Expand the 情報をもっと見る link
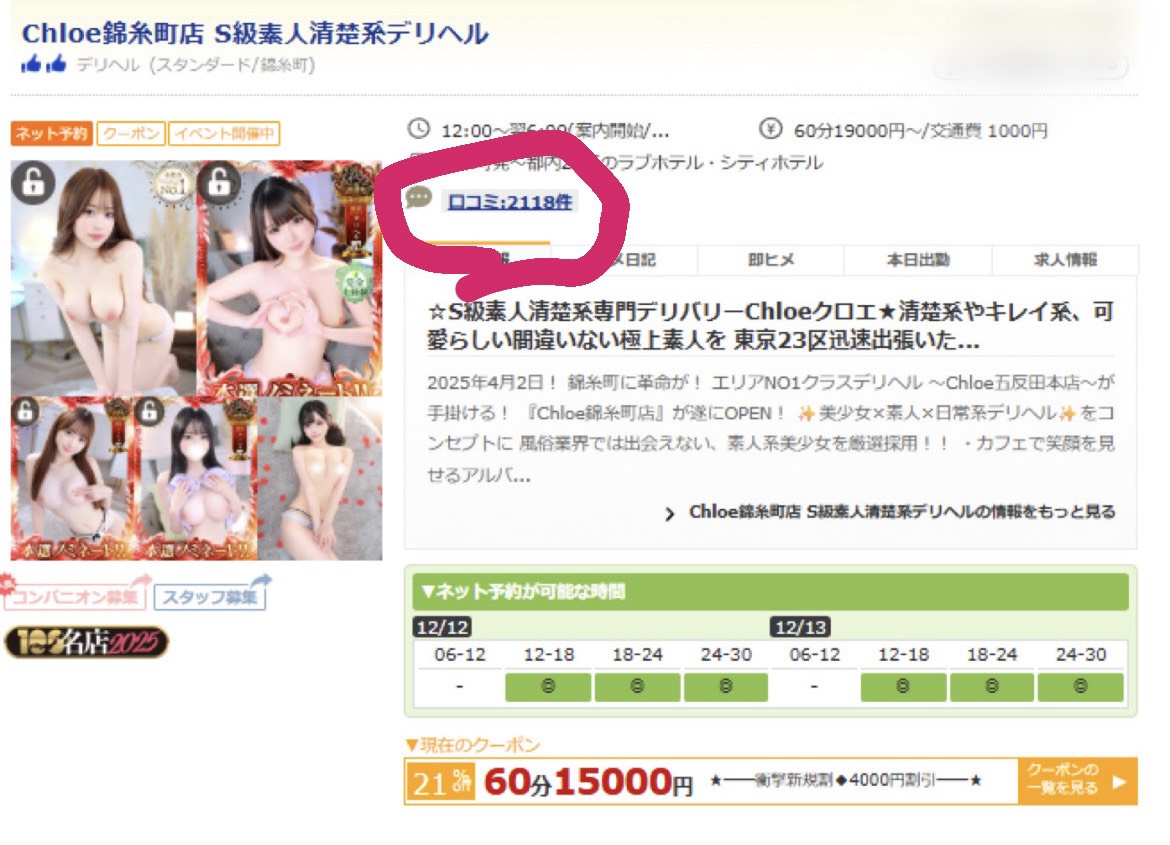 [890, 512]
